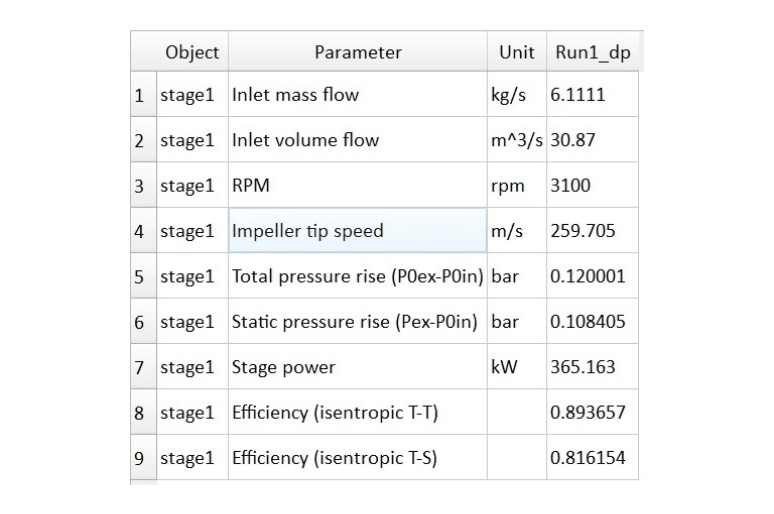The height and width of the screenshot is (514, 774).
Task: Select Static pressure rise (Pex-P0in) cell
Action: click(358, 321)
